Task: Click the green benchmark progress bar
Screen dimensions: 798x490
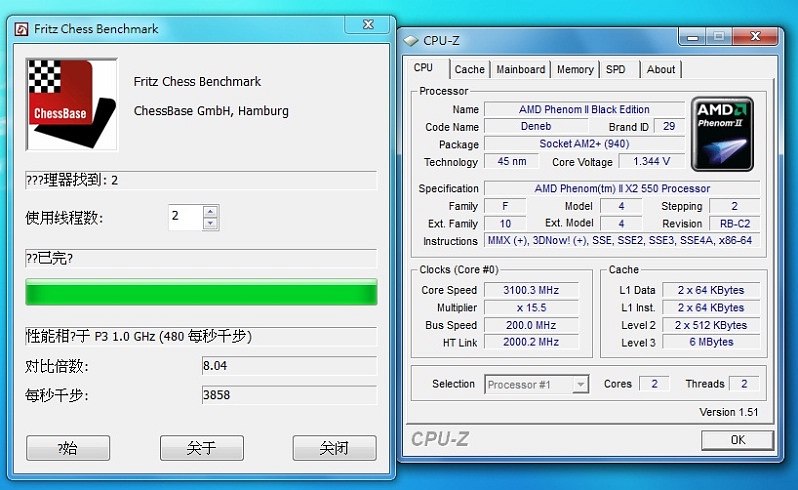Action: pyautogui.click(x=202, y=292)
